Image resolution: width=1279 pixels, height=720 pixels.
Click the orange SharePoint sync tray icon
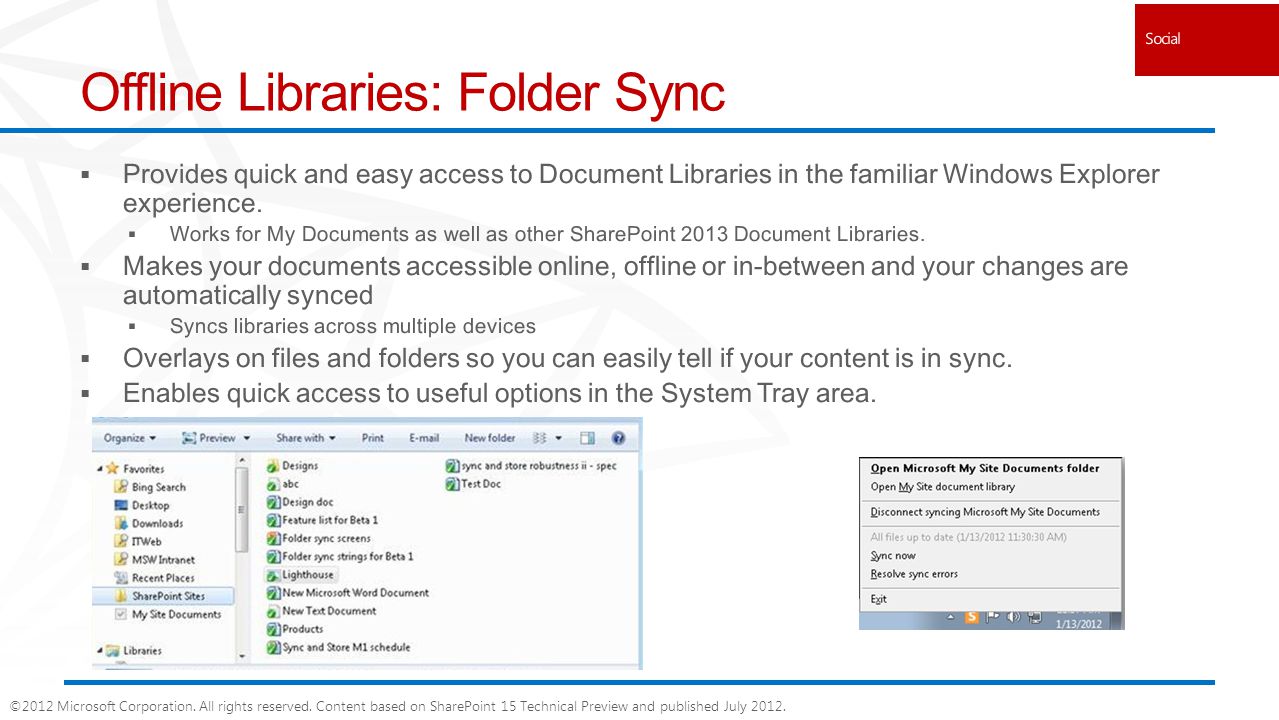click(972, 618)
